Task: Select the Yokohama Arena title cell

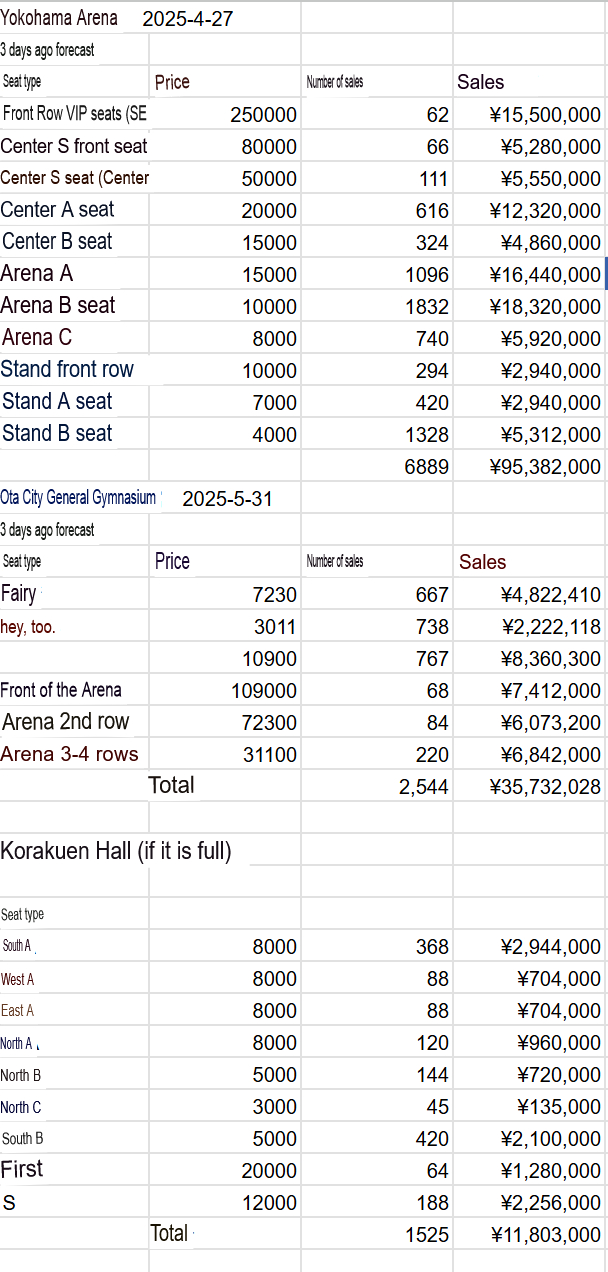Action: (59, 18)
